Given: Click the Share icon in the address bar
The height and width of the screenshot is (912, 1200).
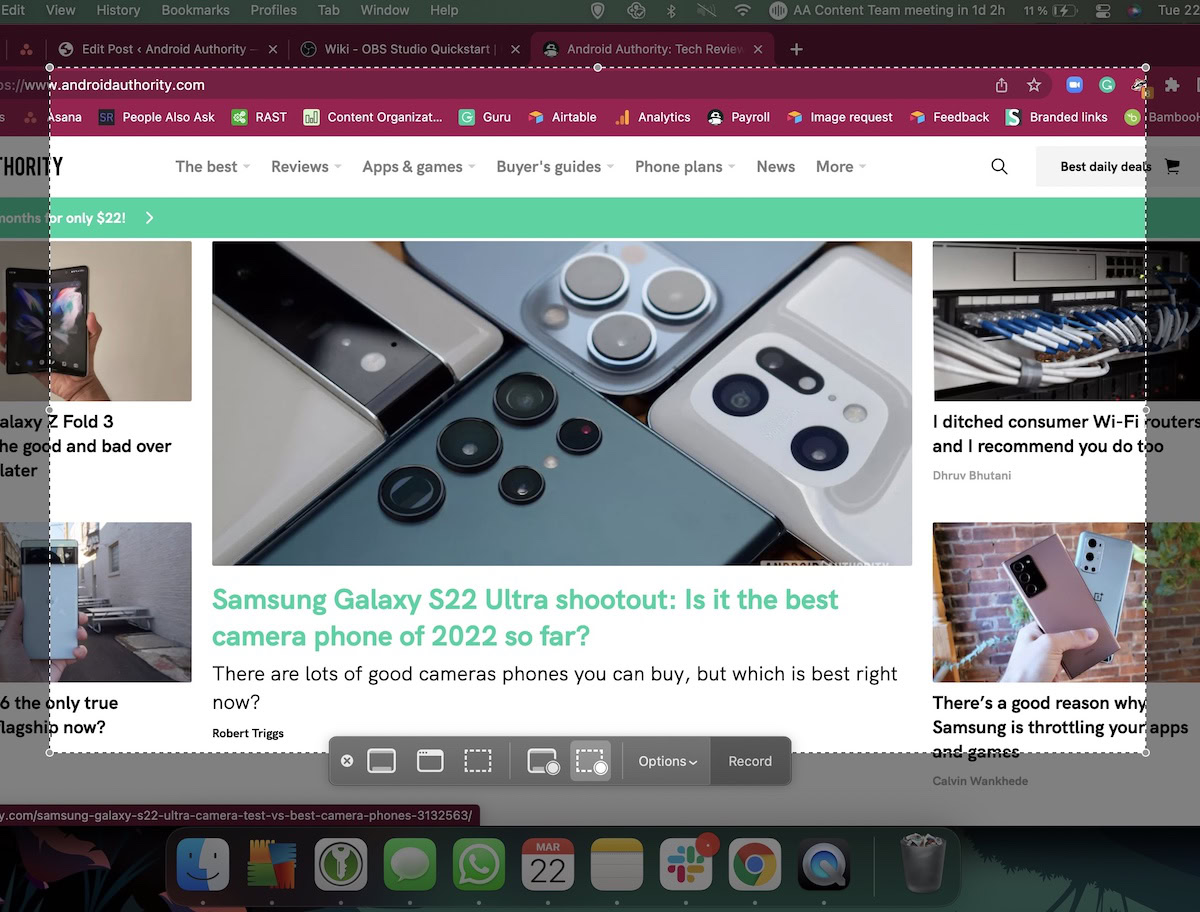Looking at the screenshot, I should [1002, 85].
